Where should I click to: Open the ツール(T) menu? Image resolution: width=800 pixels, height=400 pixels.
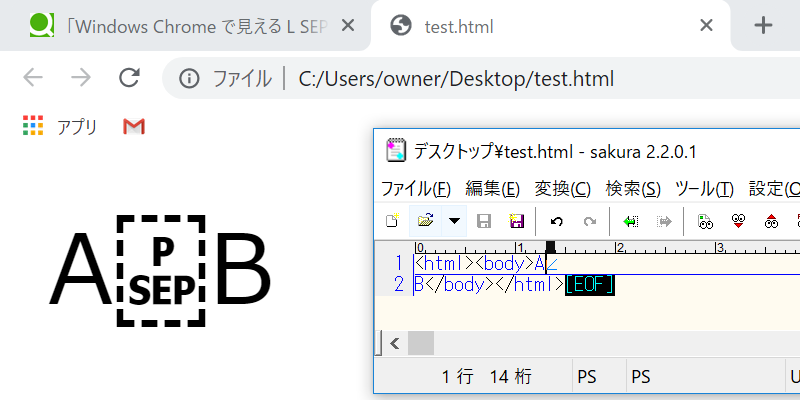704,189
